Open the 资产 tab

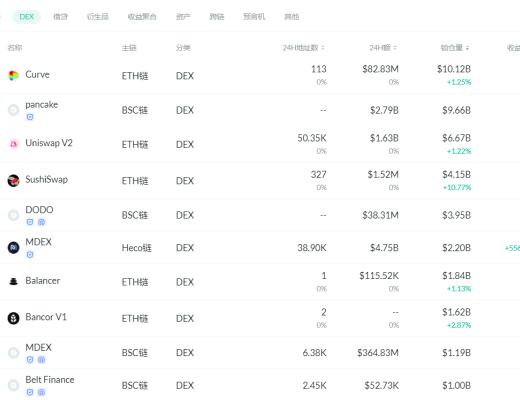(183, 17)
